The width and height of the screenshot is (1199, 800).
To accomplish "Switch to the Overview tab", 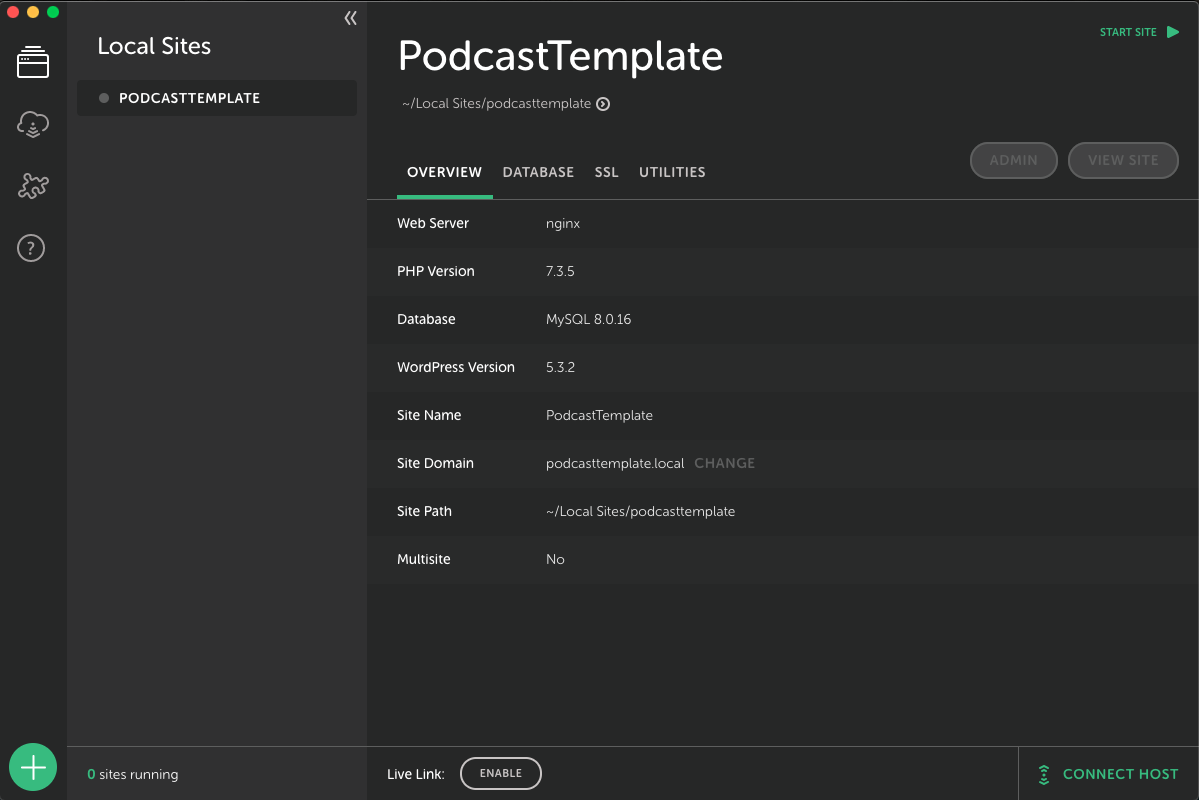I will (444, 172).
